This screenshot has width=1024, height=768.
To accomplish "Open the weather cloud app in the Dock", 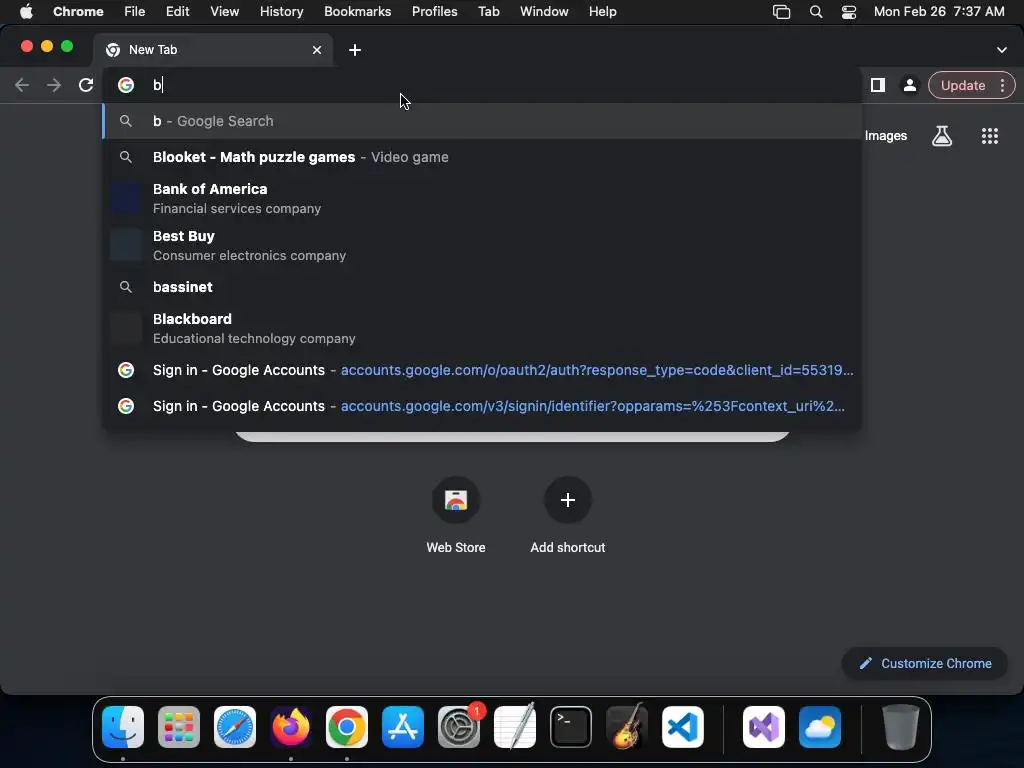I will click(820, 727).
